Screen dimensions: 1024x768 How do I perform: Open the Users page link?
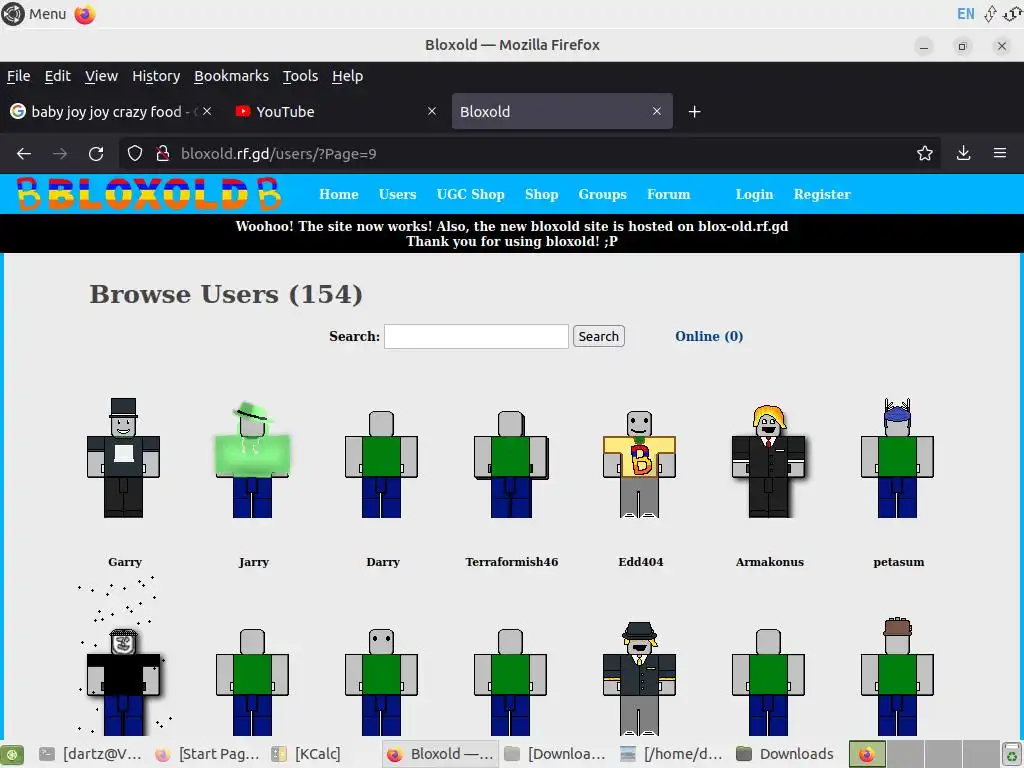397,194
